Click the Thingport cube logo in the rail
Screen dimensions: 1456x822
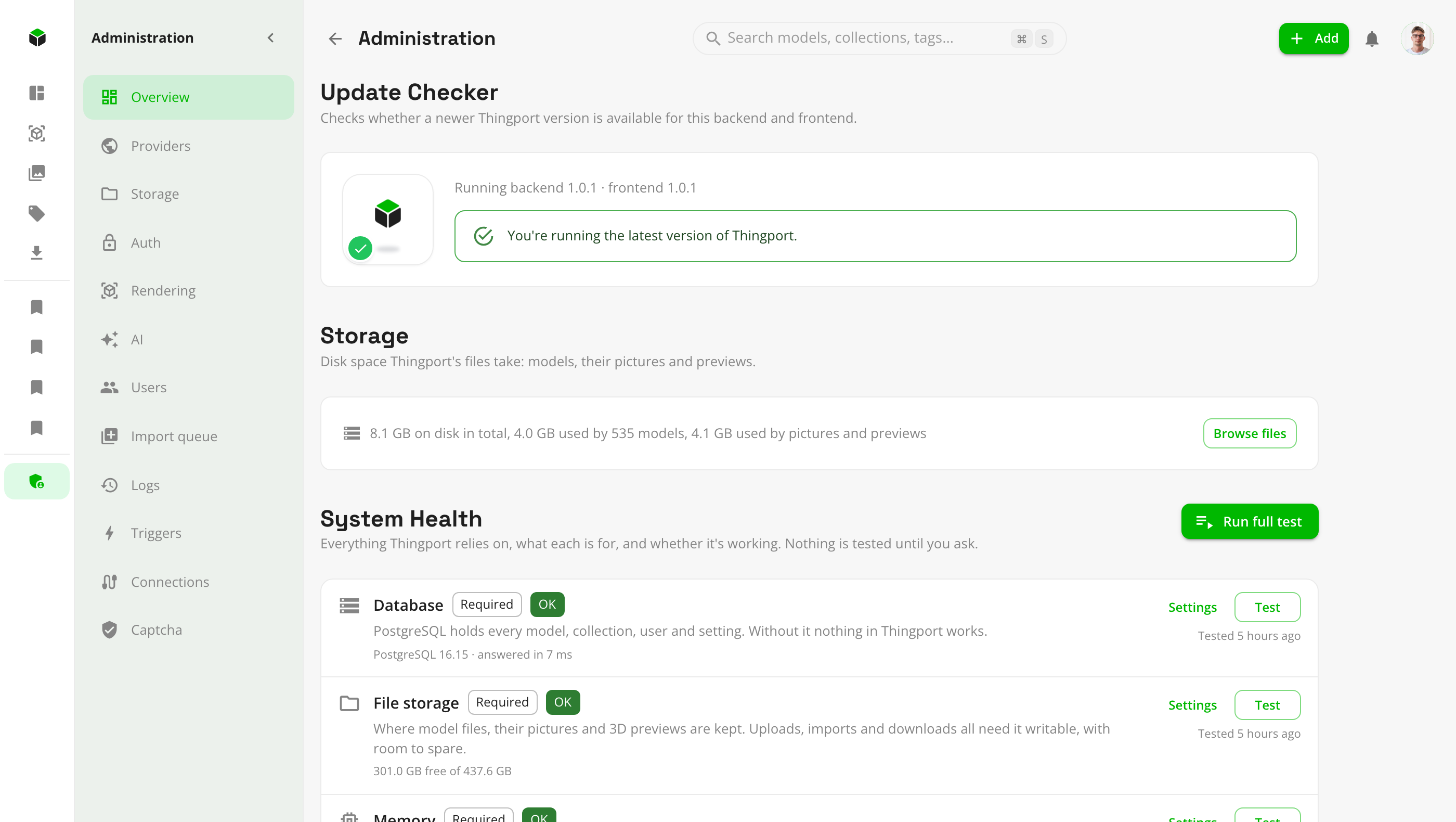pyautogui.click(x=37, y=38)
